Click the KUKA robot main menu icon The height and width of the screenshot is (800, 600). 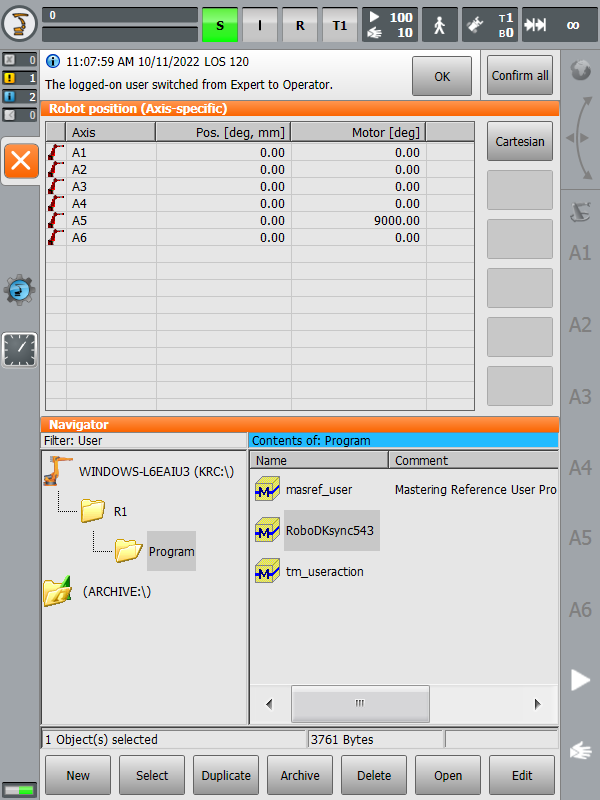tap(20, 24)
